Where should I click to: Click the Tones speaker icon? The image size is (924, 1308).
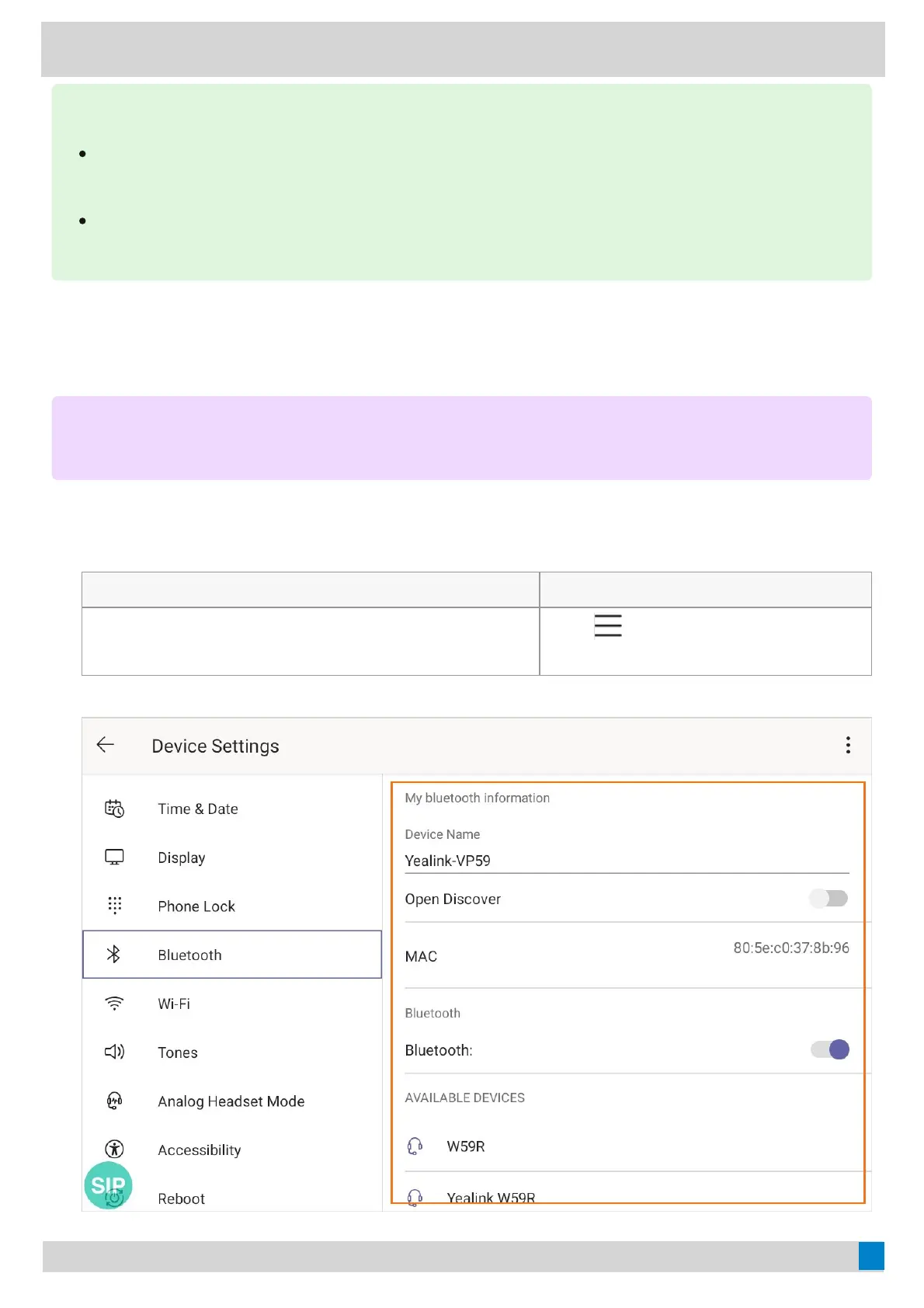click(114, 1052)
